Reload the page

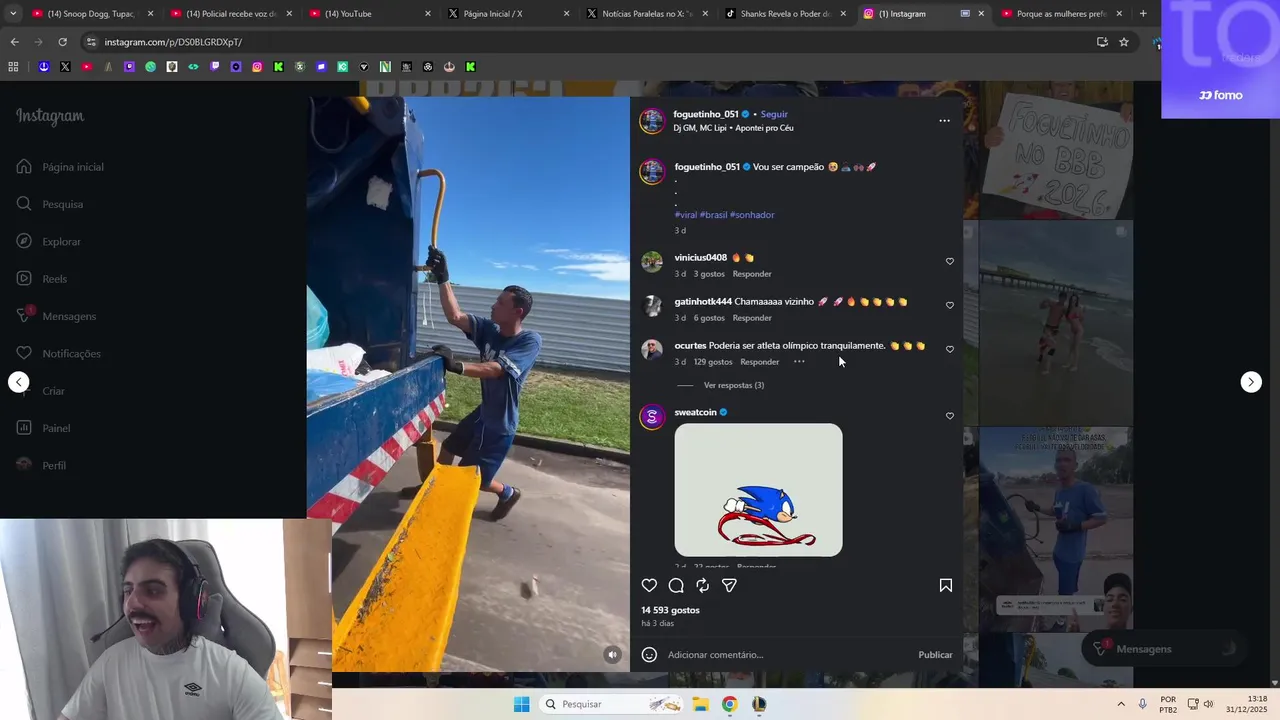pos(62,42)
